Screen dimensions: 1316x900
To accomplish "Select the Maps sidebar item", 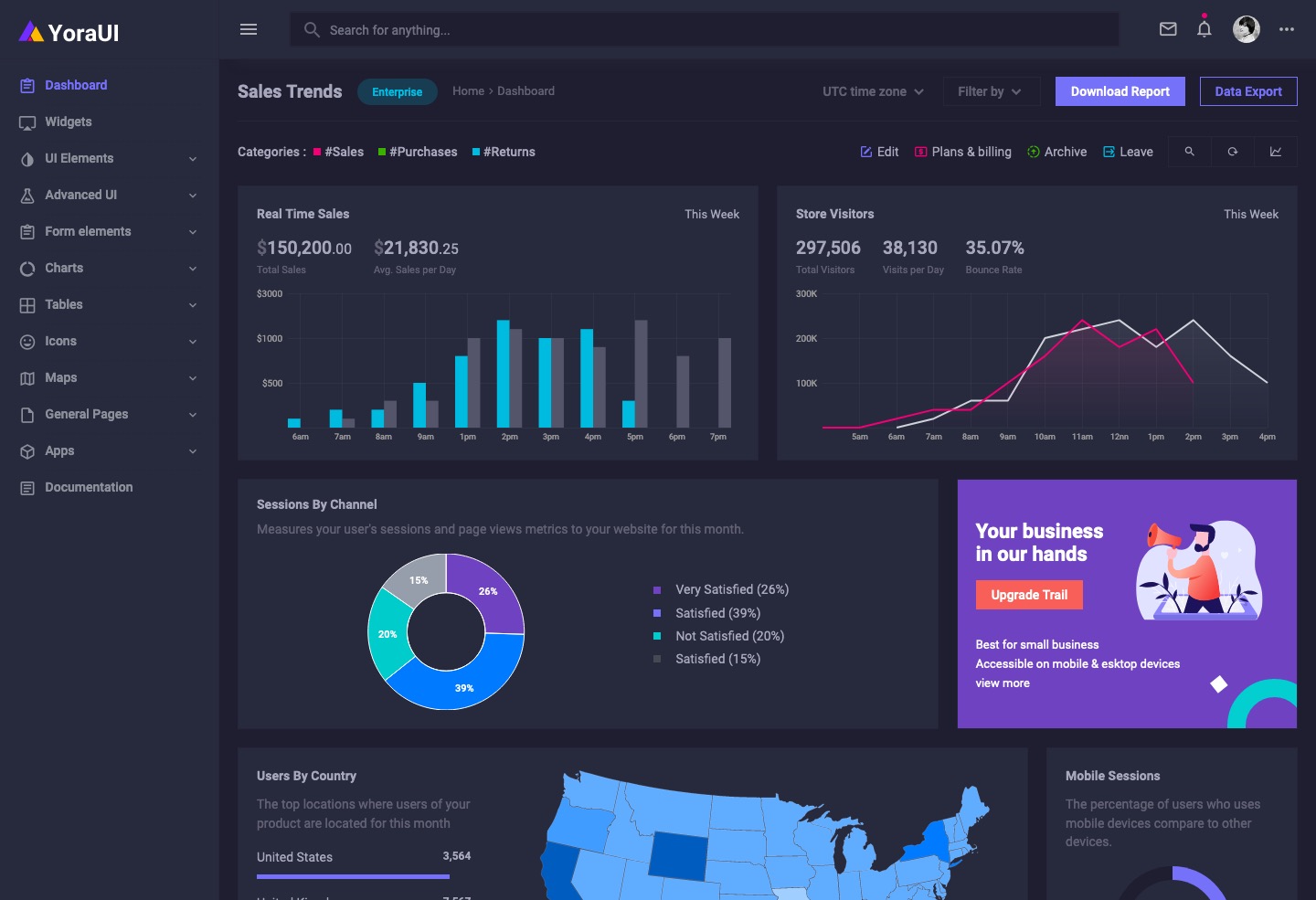I will pos(110,377).
